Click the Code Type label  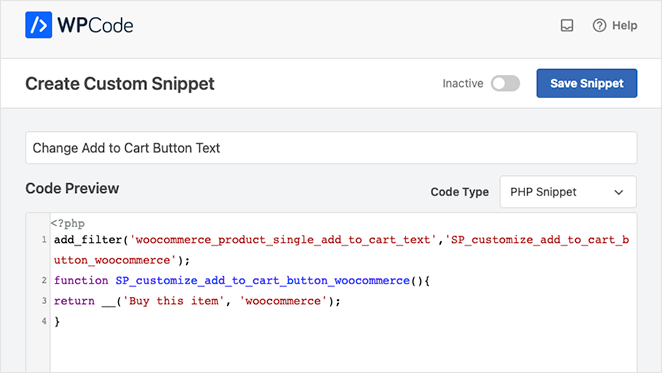coord(459,192)
